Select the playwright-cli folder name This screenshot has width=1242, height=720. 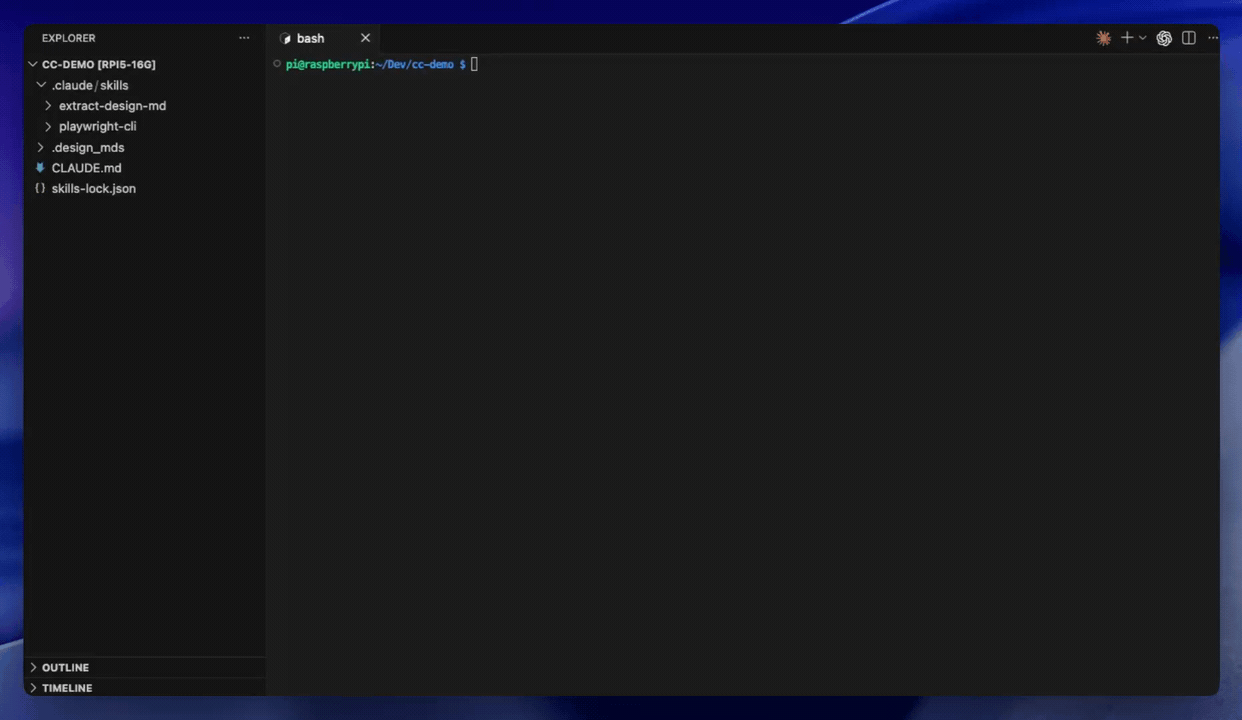98,127
